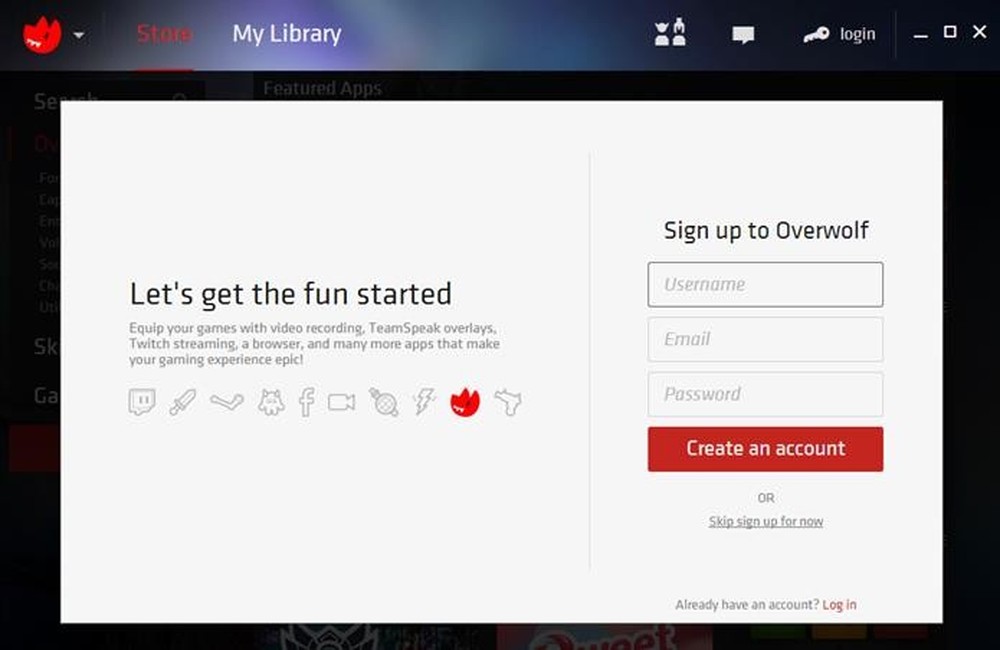The height and width of the screenshot is (650, 1000).
Task: Select the Facebook icon below the description
Action: pyautogui.click(x=306, y=400)
